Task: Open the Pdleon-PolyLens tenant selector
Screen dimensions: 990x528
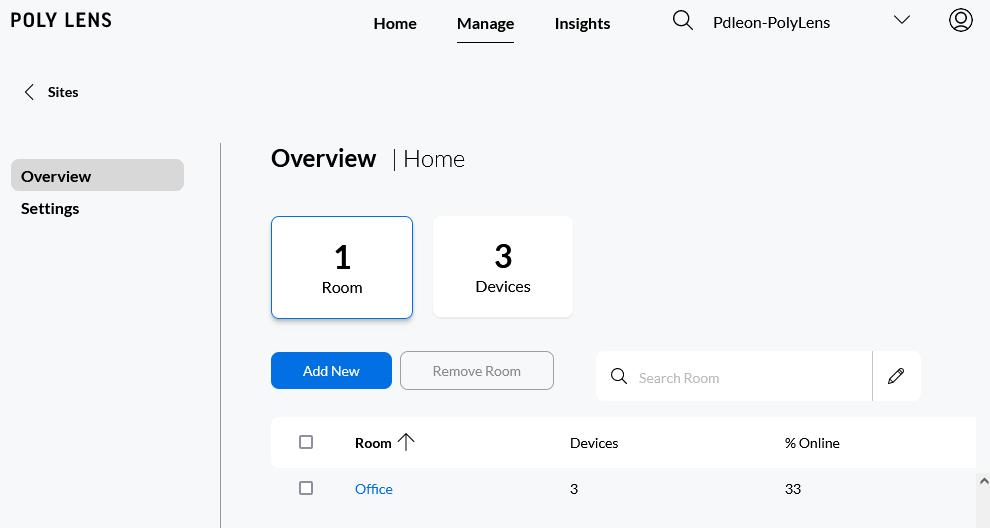Action: (771, 22)
